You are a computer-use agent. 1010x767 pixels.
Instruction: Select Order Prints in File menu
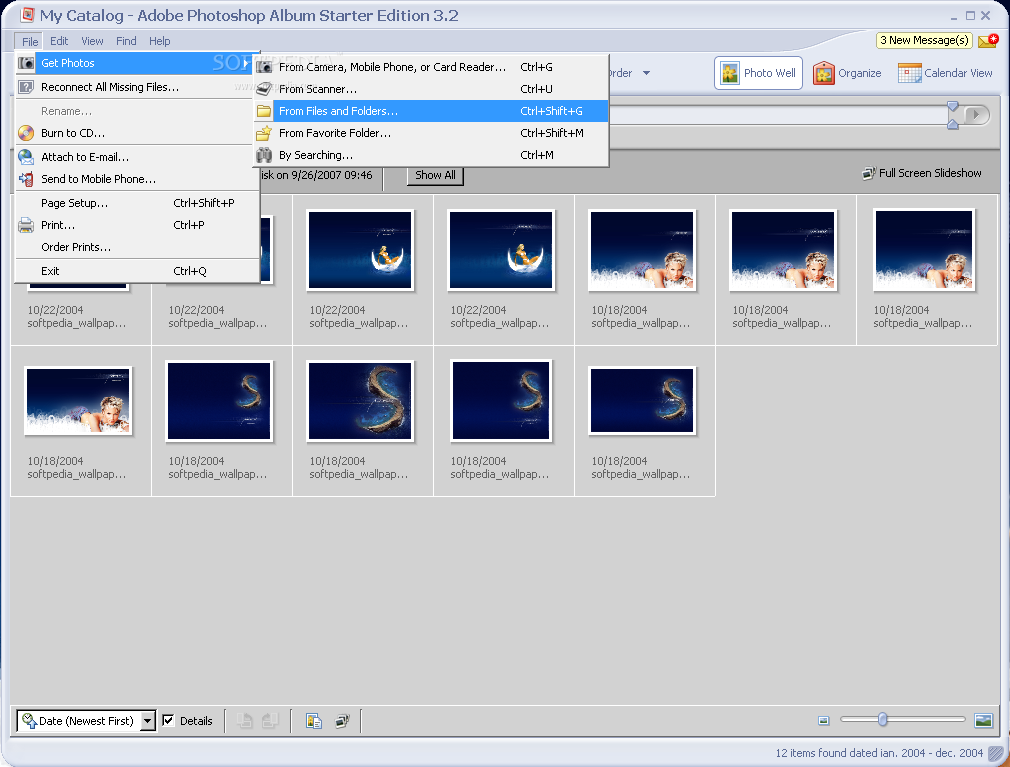click(x=137, y=247)
